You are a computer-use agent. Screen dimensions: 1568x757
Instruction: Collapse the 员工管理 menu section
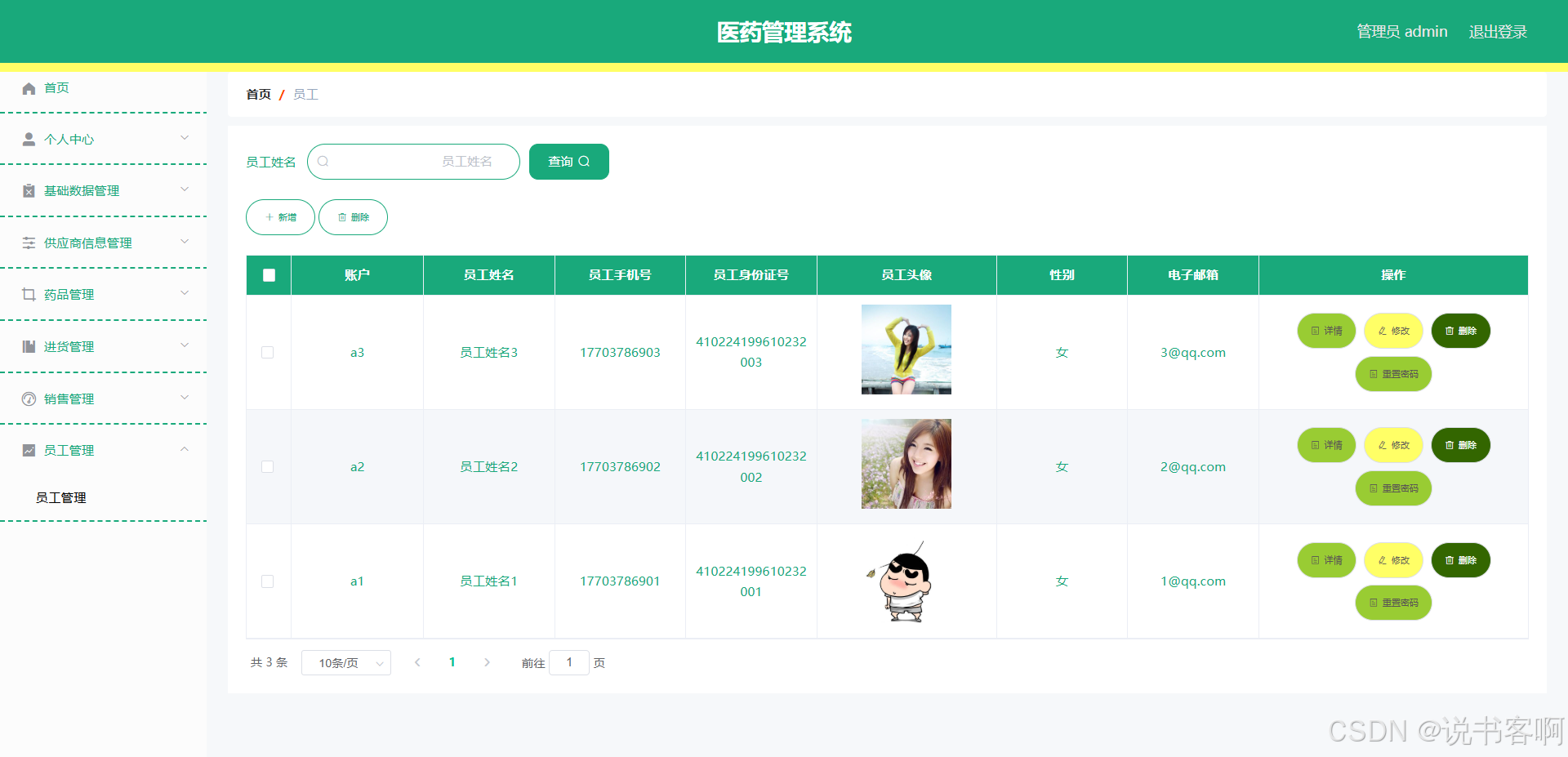click(185, 449)
